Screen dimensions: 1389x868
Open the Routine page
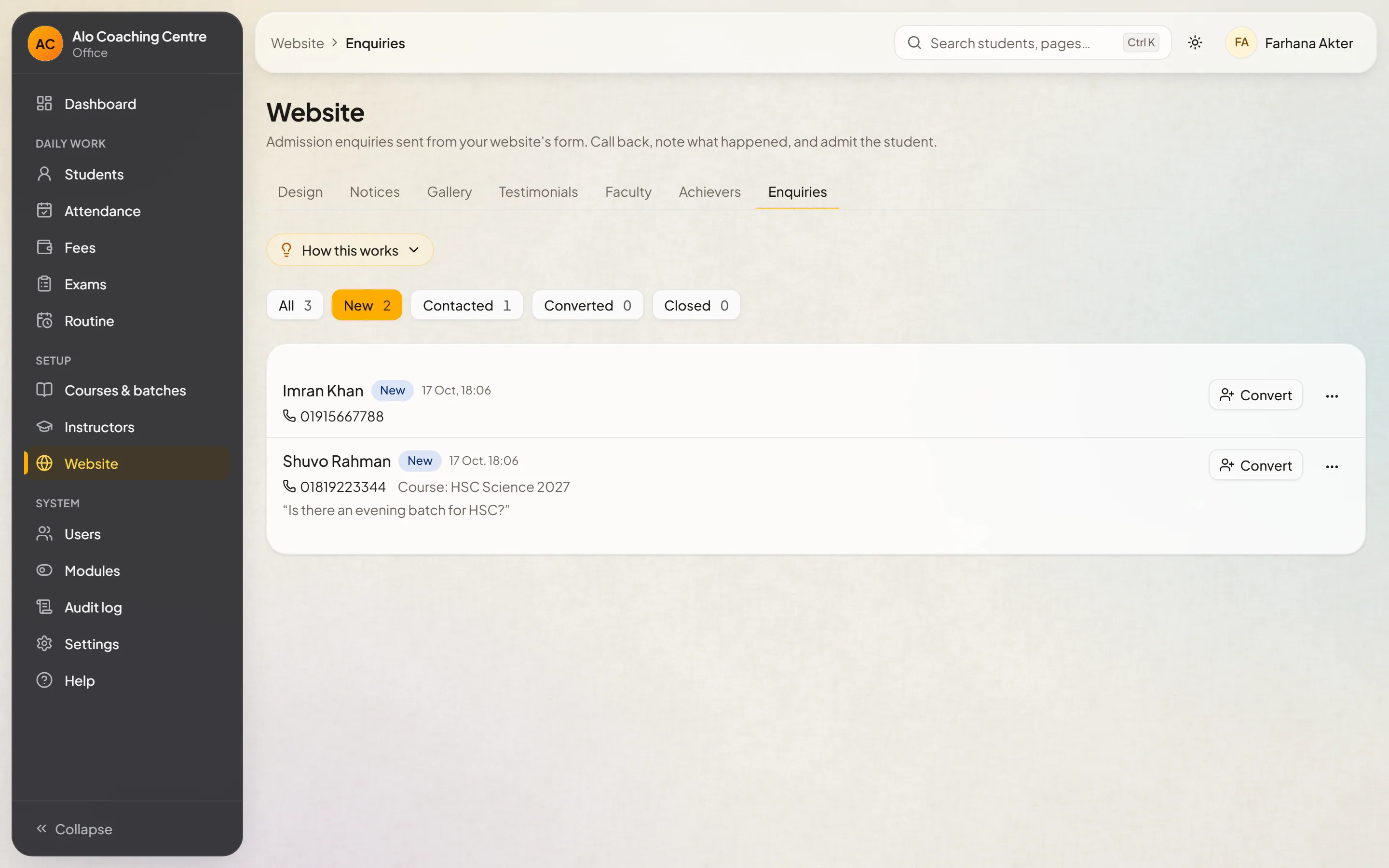127,322
